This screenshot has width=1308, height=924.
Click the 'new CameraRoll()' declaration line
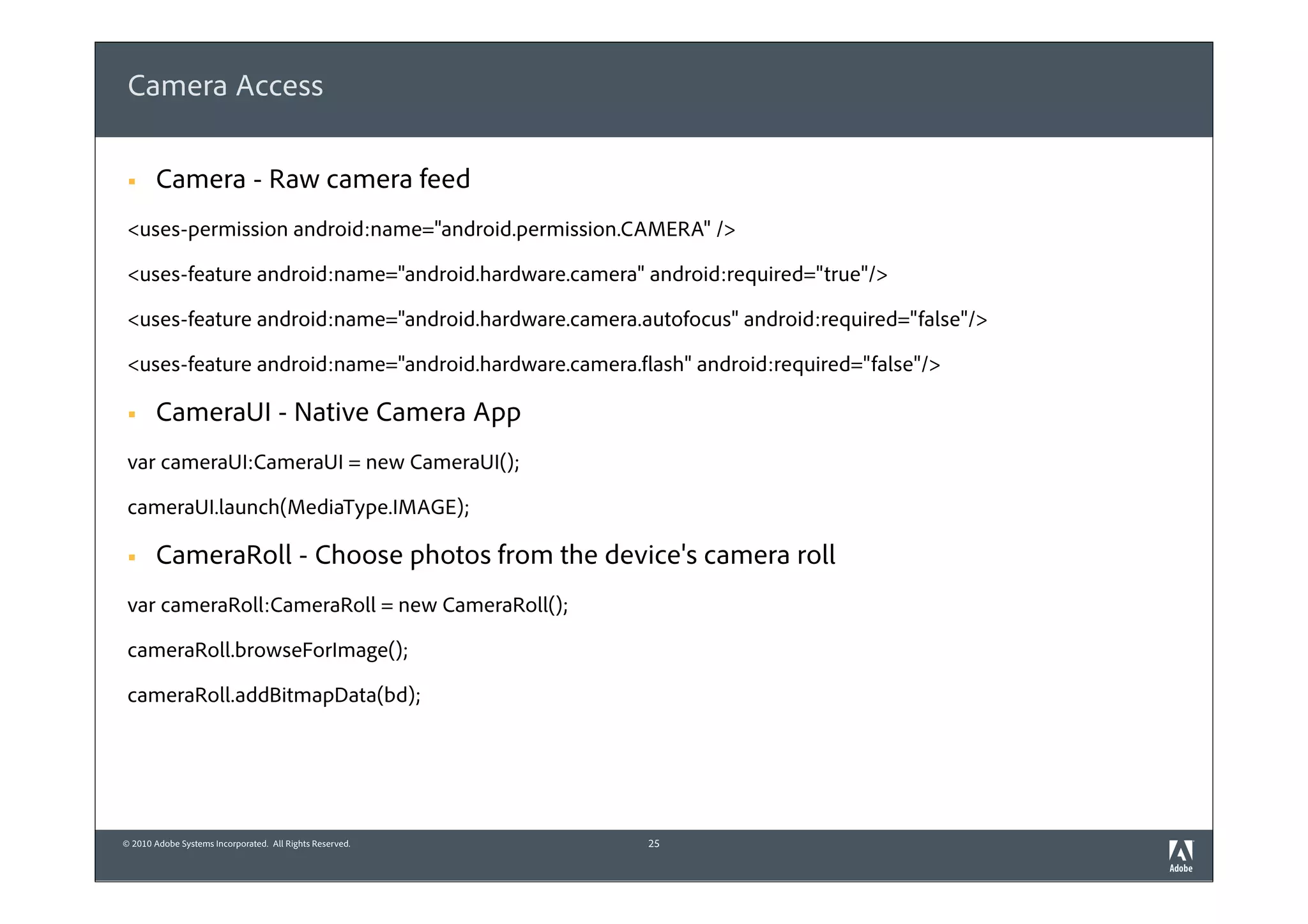pyautogui.click(x=347, y=605)
